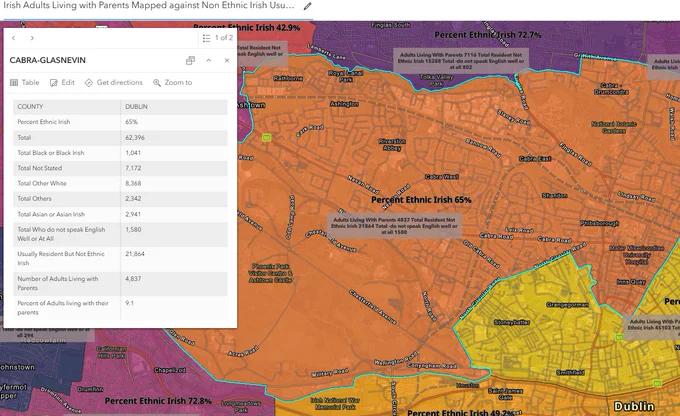
Task: Select the Total Not Stated label
Action: tap(40, 168)
